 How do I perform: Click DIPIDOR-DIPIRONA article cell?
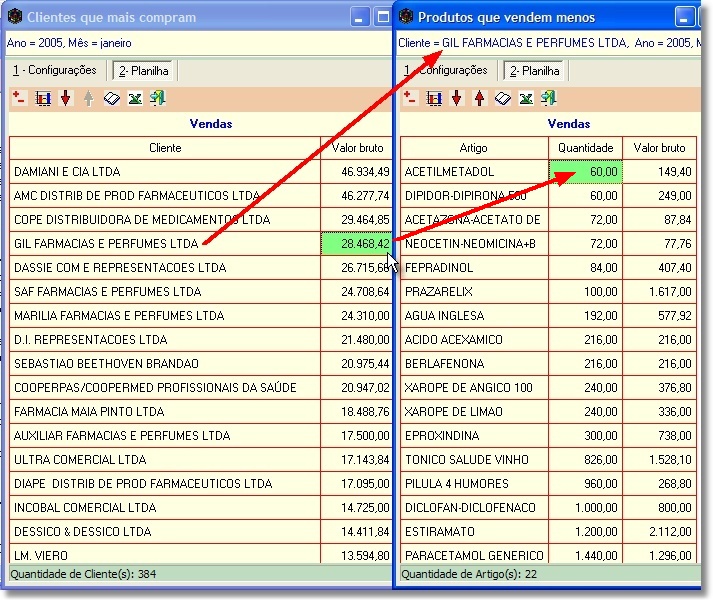point(474,196)
